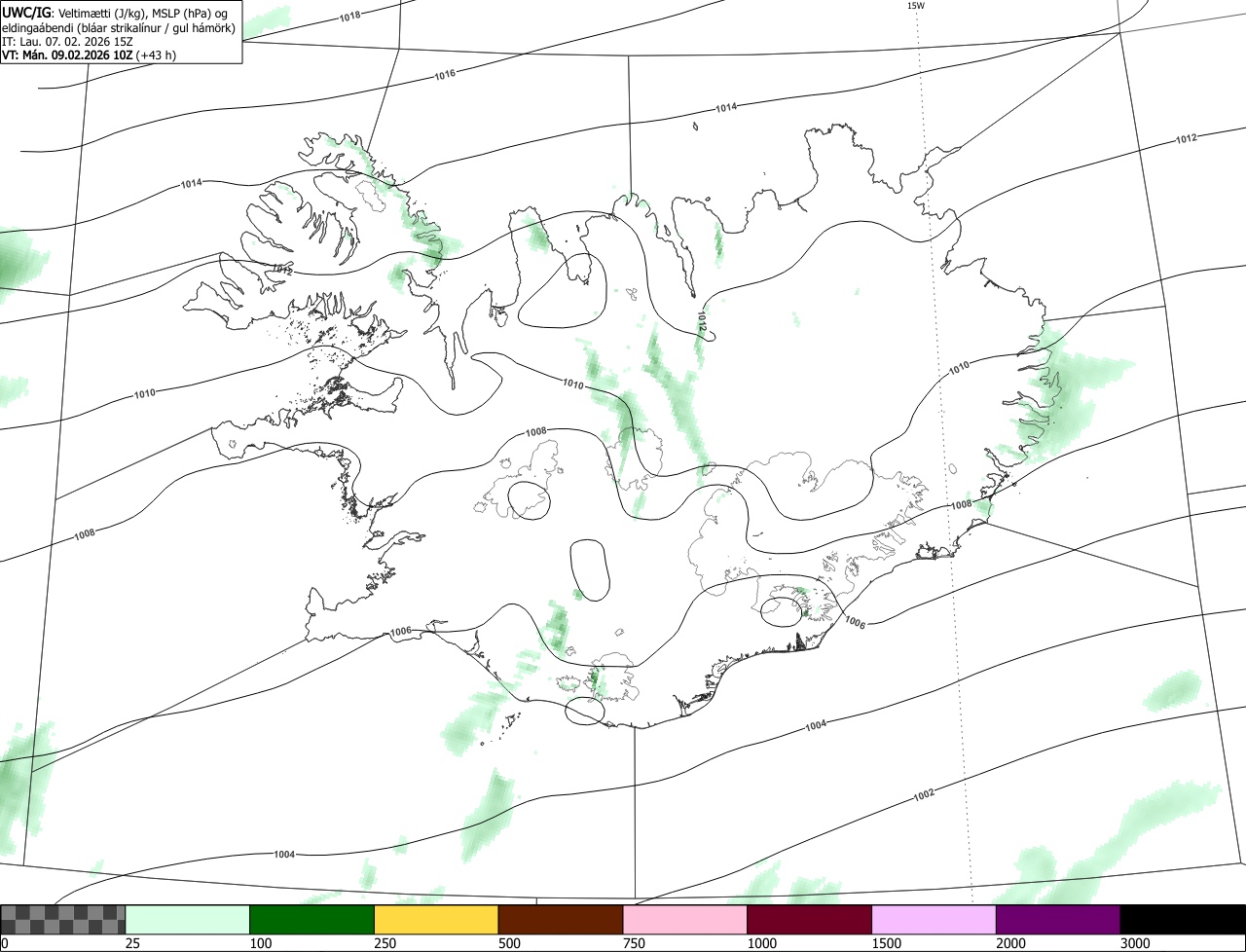
Task: Click the "1018" isobar label
Action: coord(350,16)
